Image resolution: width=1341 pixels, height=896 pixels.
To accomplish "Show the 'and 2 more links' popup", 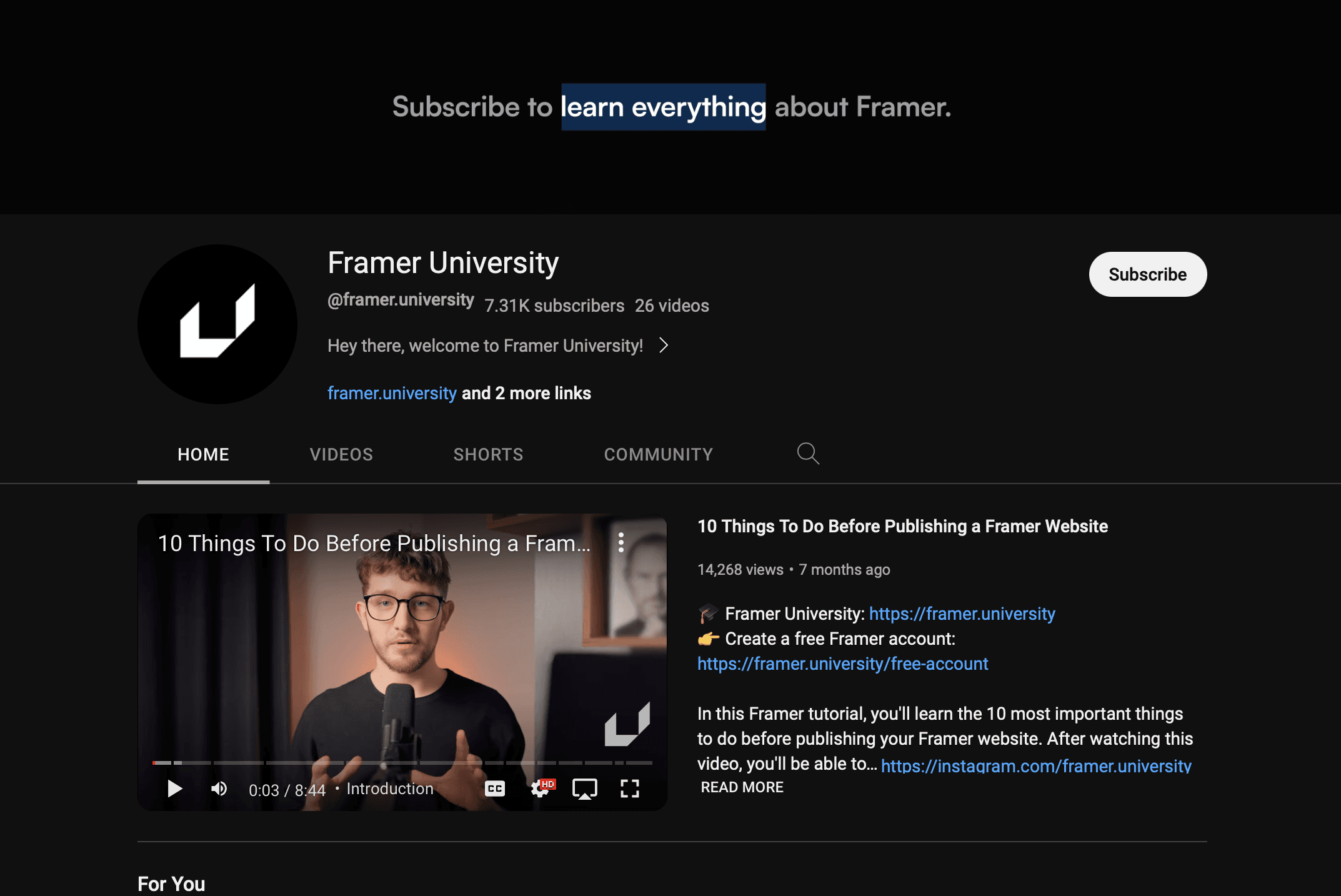I will point(526,393).
